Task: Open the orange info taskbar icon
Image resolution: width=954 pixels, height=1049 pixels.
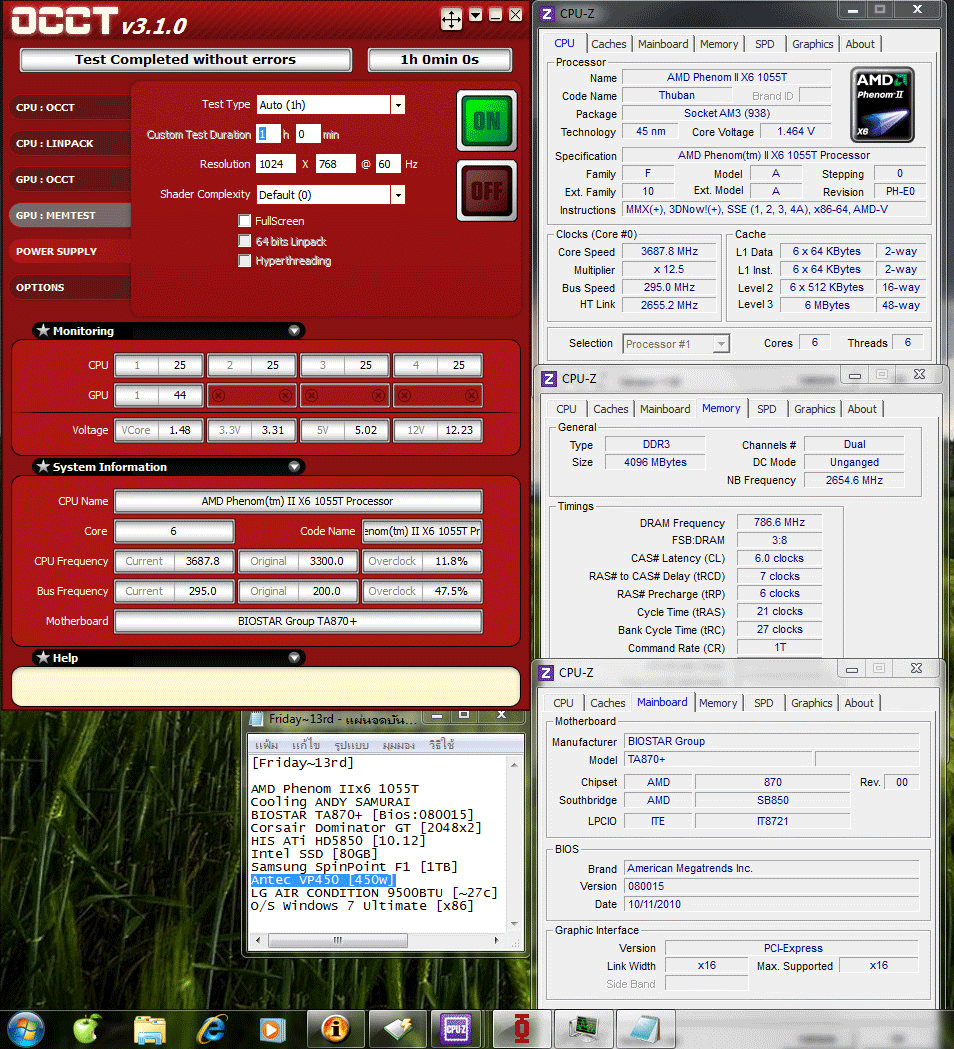Action: pos(335,1030)
